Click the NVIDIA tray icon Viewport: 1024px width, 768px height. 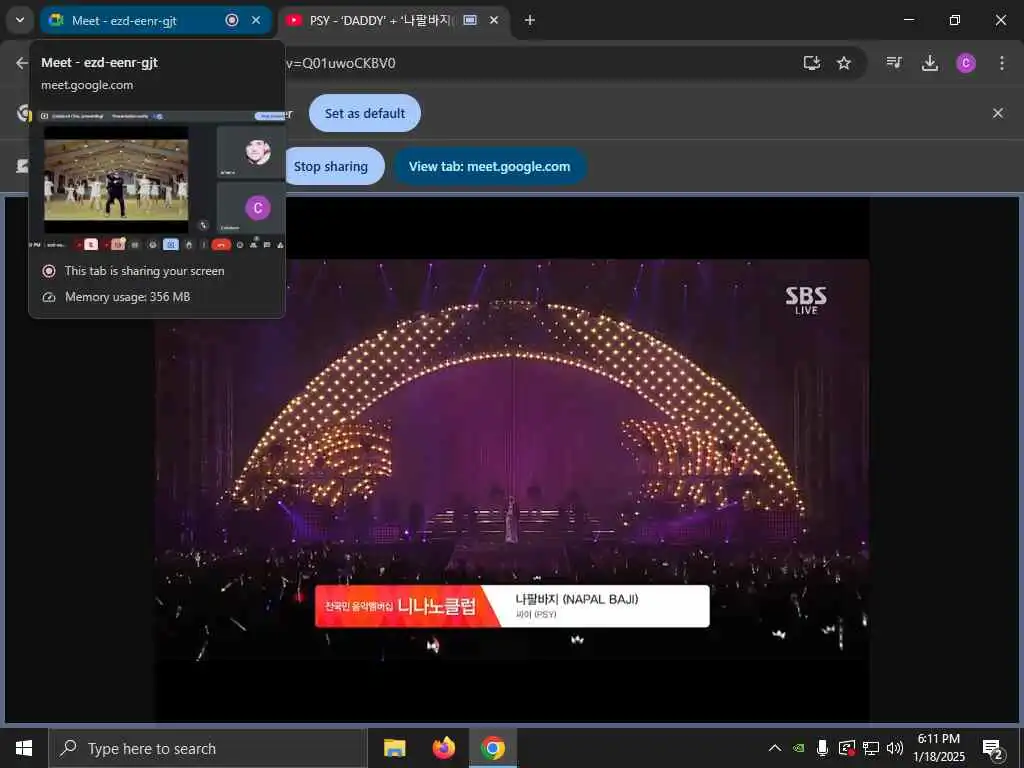pos(799,748)
